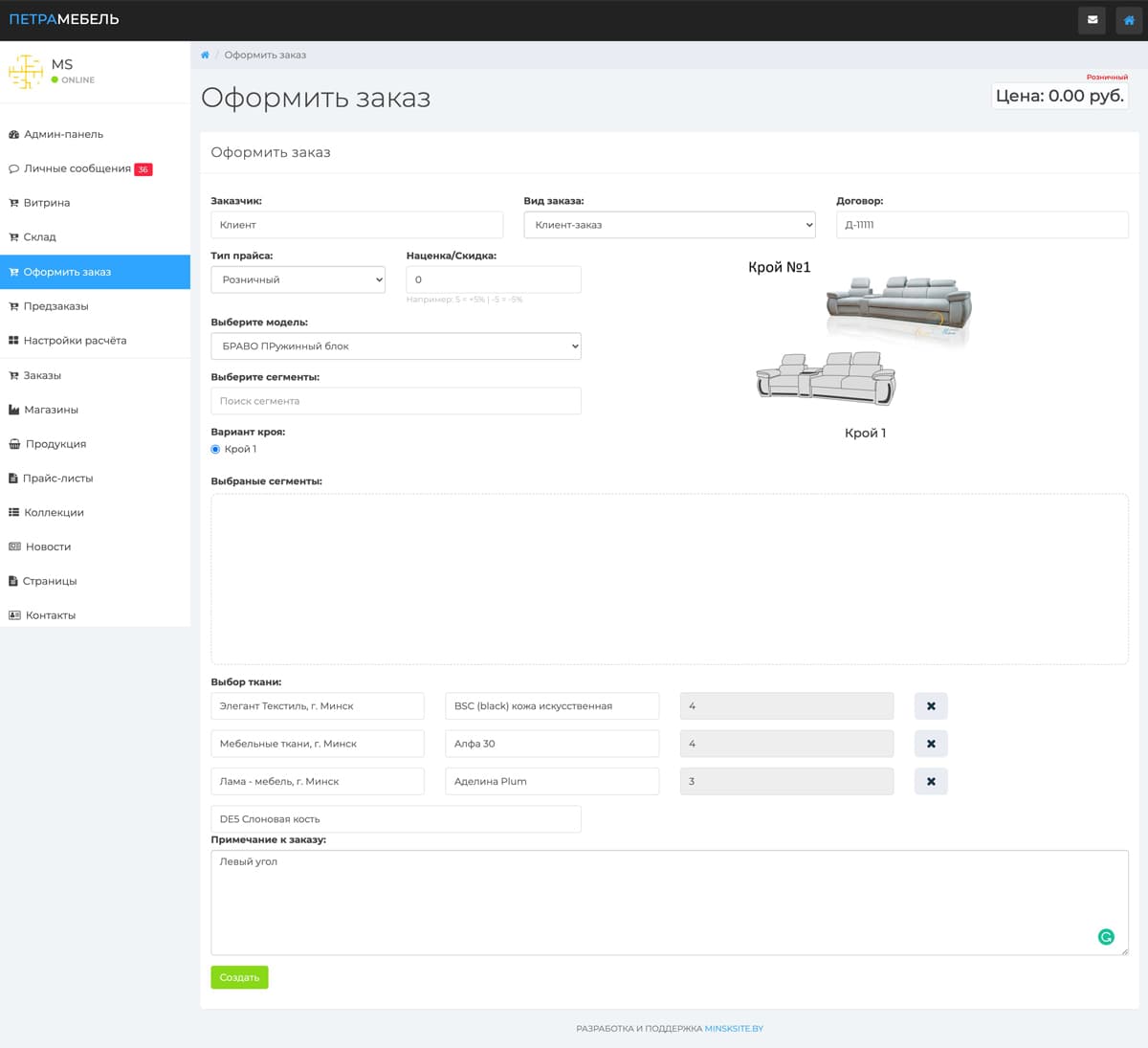Click the Поиск сегмента search field
This screenshot has height=1048, width=1148.
[396, 400]
